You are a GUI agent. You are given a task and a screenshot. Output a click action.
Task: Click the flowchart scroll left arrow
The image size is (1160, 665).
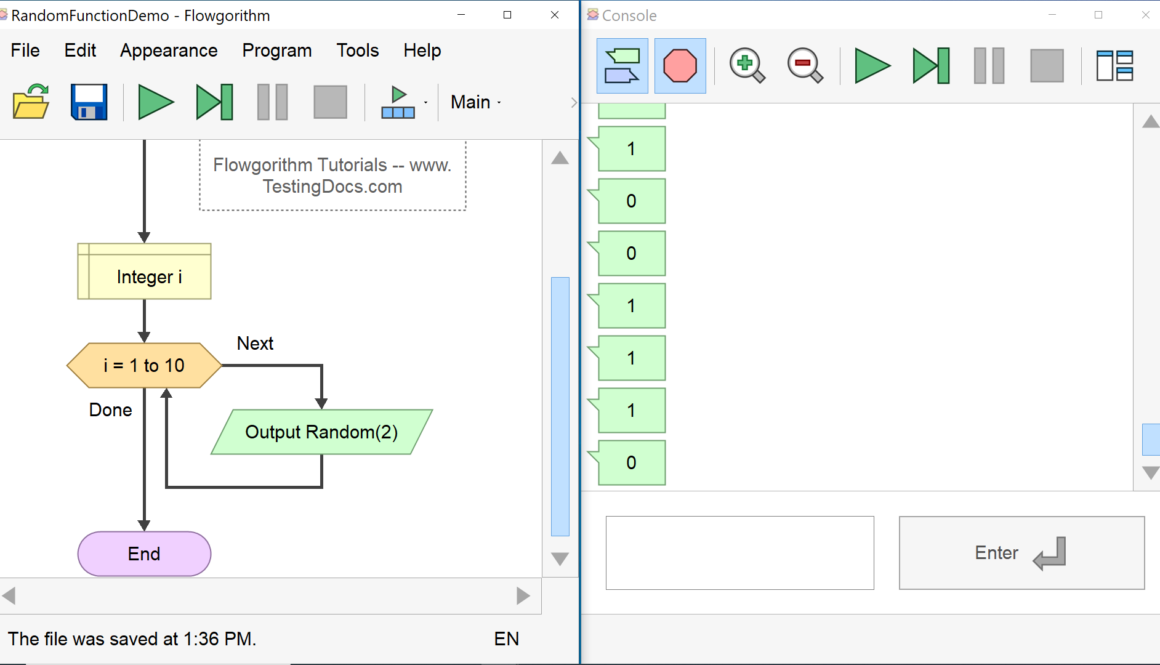click(x=9, y=595)
